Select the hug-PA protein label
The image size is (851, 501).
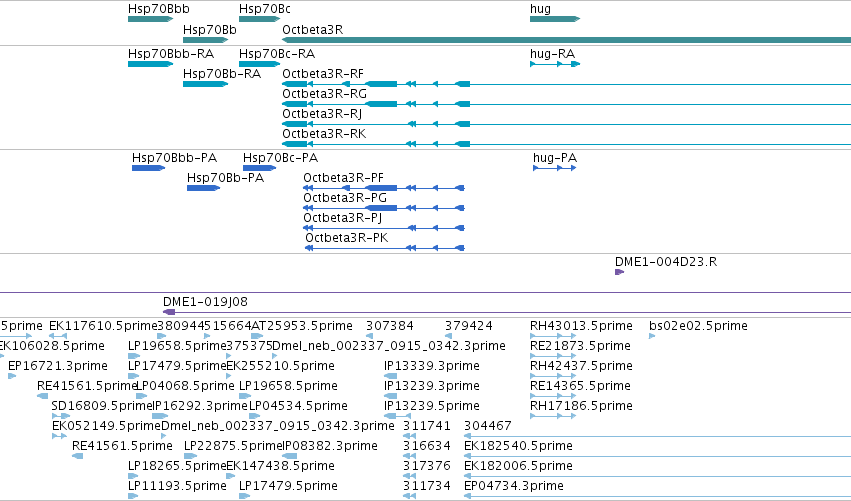555,158
